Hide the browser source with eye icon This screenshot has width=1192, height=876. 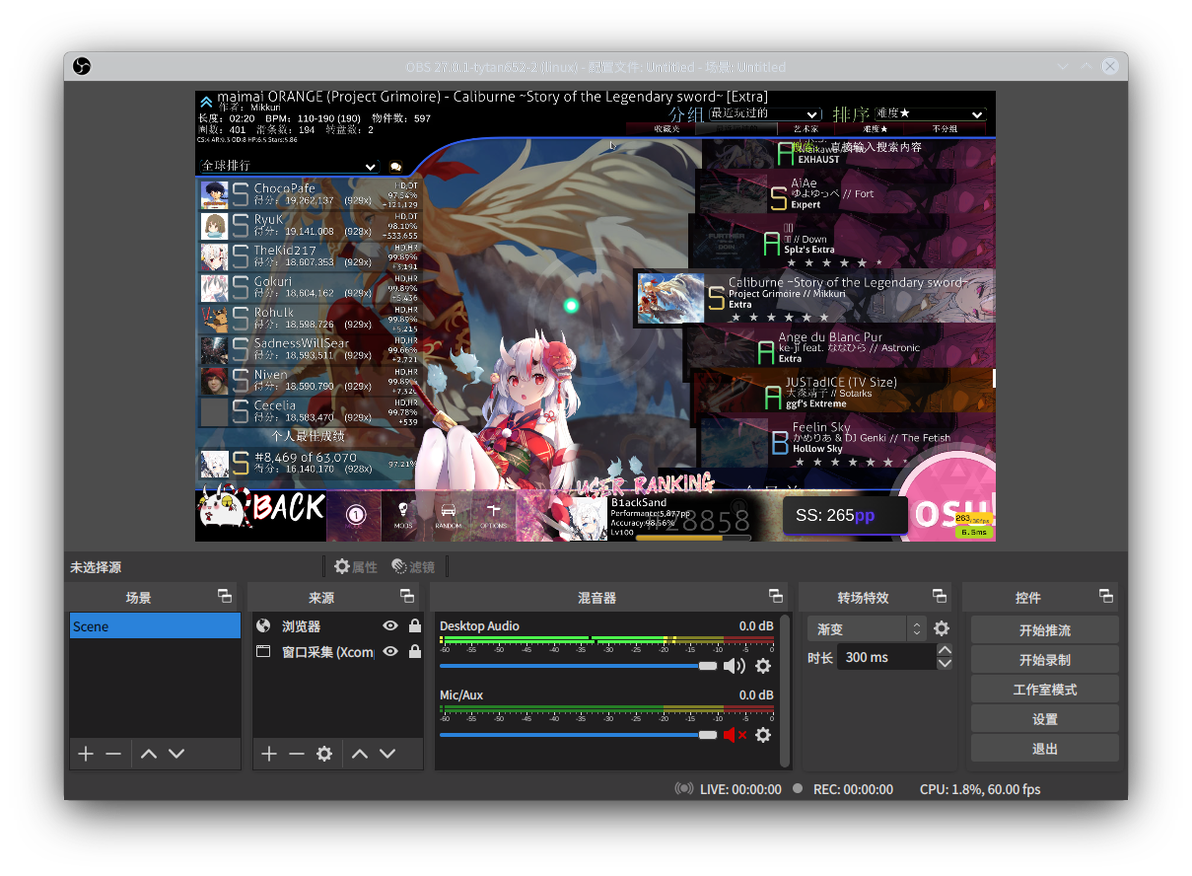pyautogui.click(x=391, y=626)
